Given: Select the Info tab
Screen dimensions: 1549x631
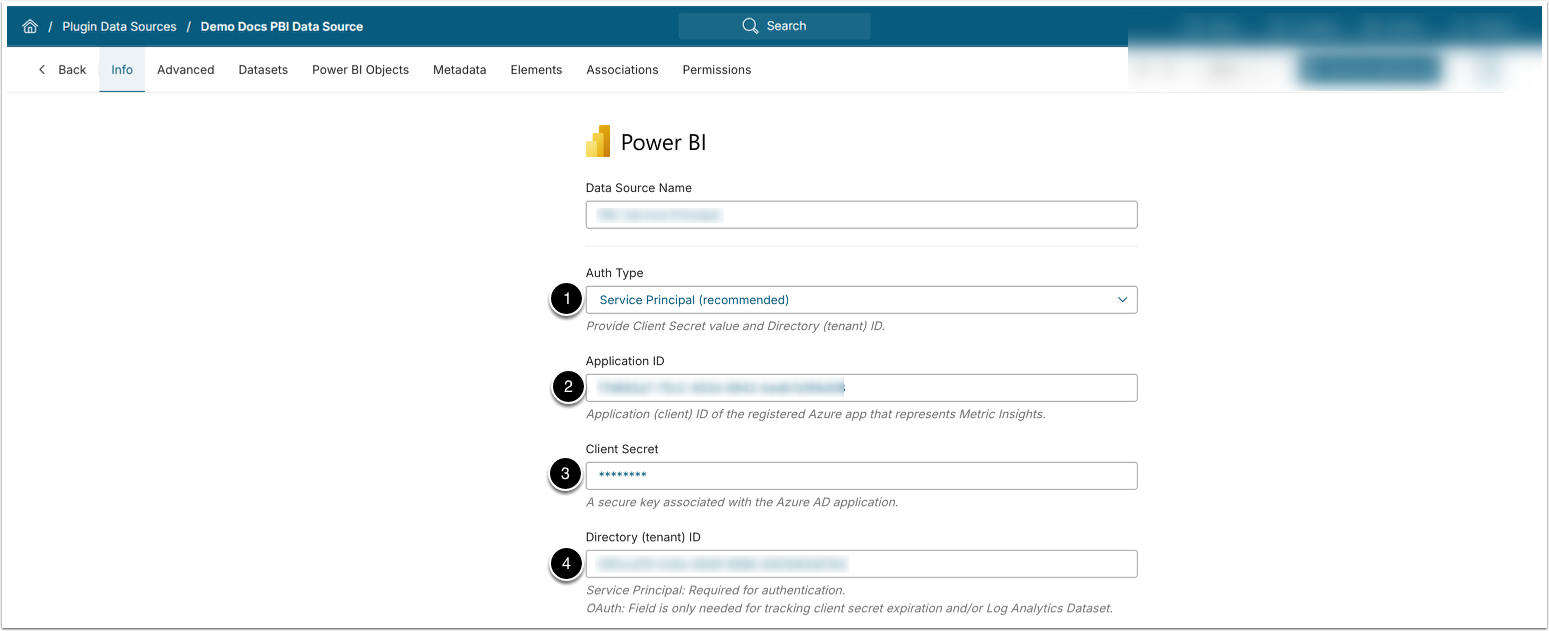Looking at the screenshot, I should tap(122, 70).
